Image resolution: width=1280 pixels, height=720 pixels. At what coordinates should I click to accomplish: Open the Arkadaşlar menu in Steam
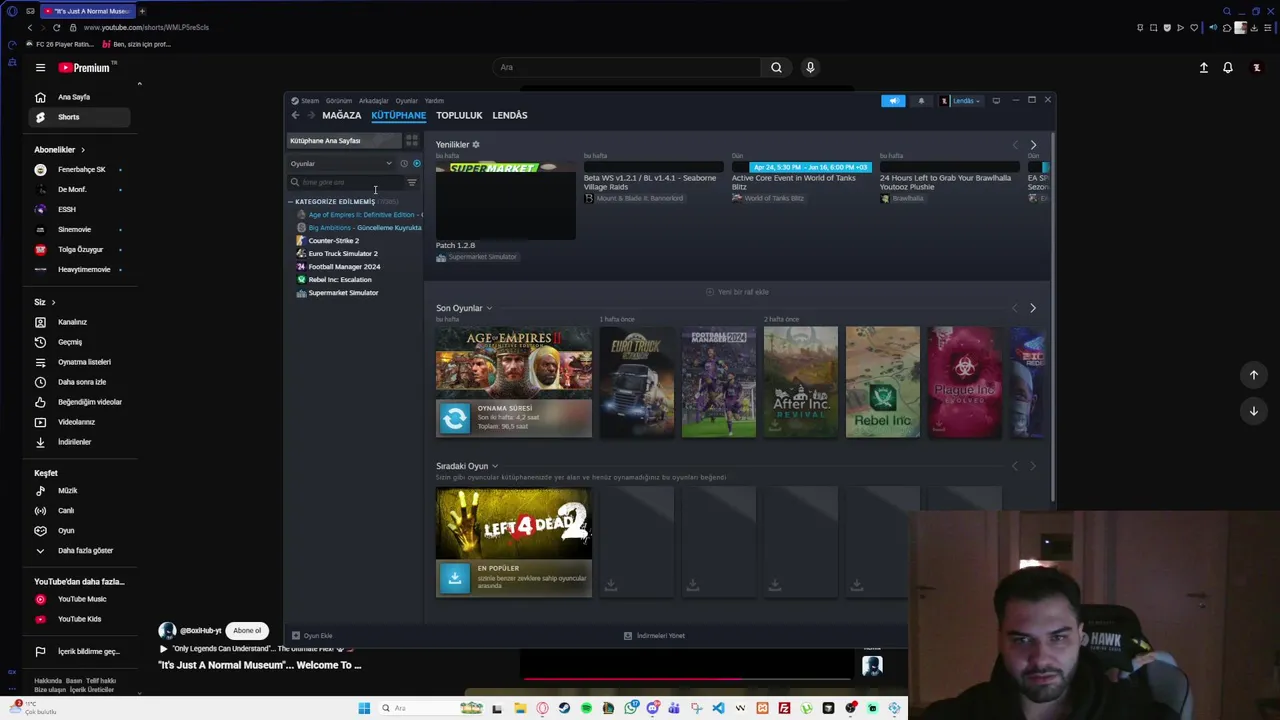tap(374, 101)
